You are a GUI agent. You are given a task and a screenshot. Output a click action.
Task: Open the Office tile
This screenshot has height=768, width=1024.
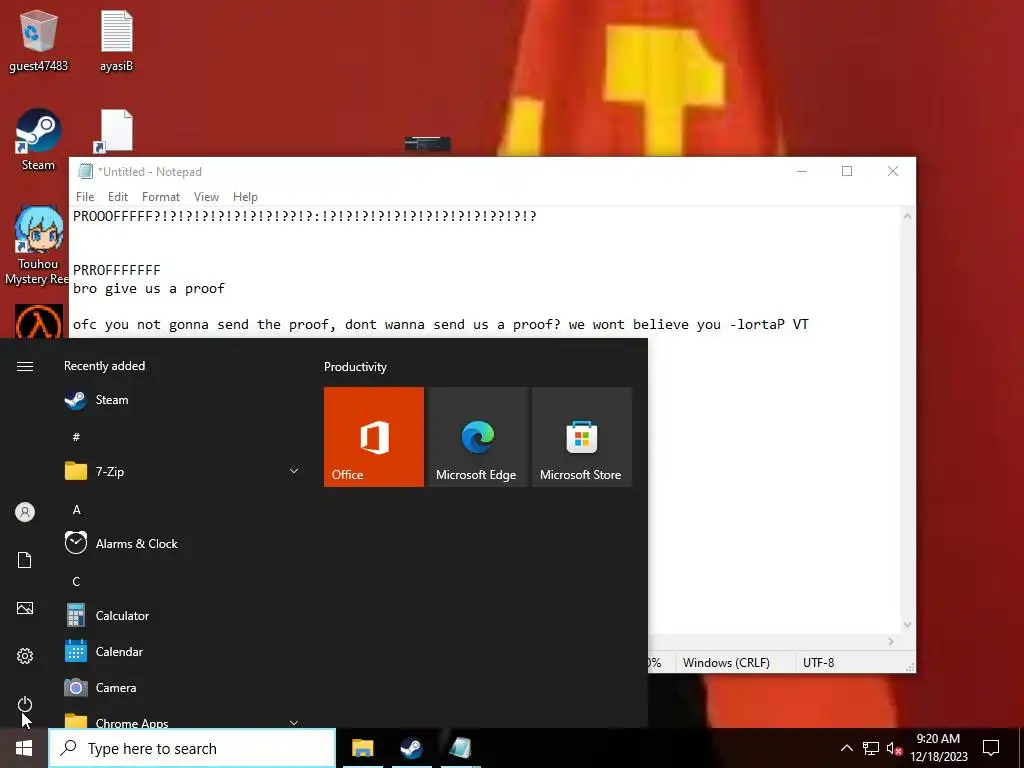tap(374, 437)
